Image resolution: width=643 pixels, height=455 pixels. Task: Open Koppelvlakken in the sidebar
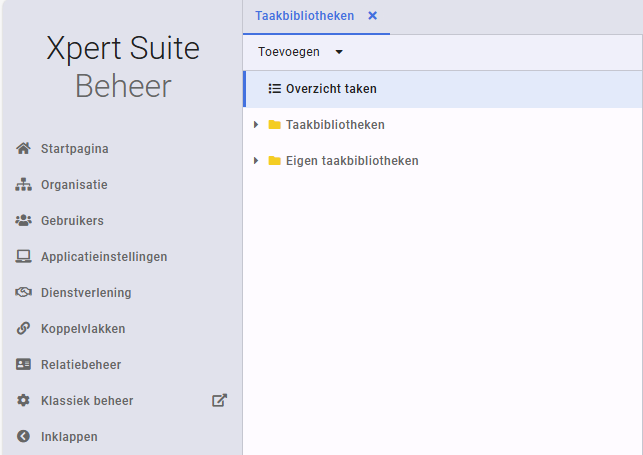tap(83, 329)
